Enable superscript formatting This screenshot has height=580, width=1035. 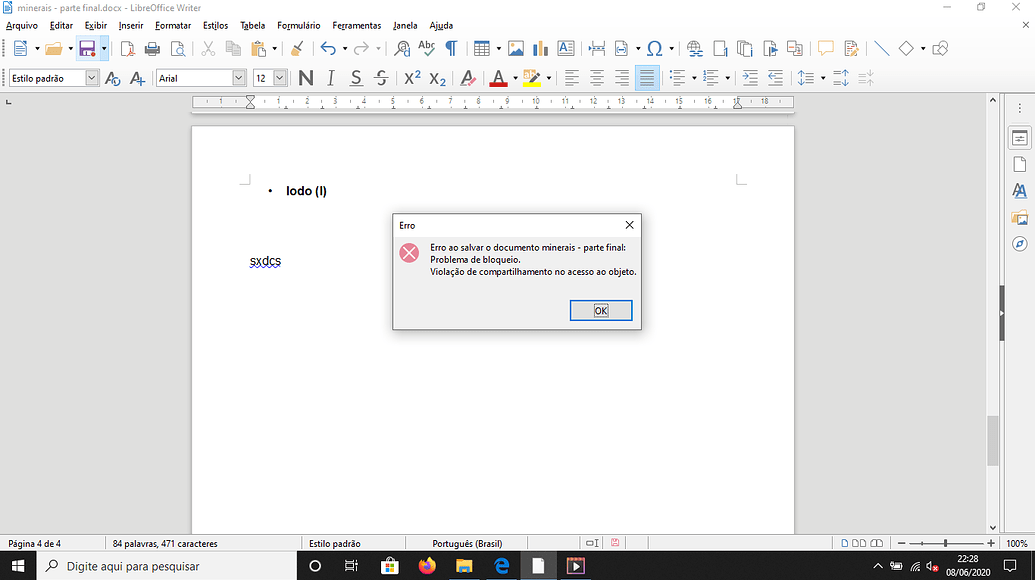point(413,77)
